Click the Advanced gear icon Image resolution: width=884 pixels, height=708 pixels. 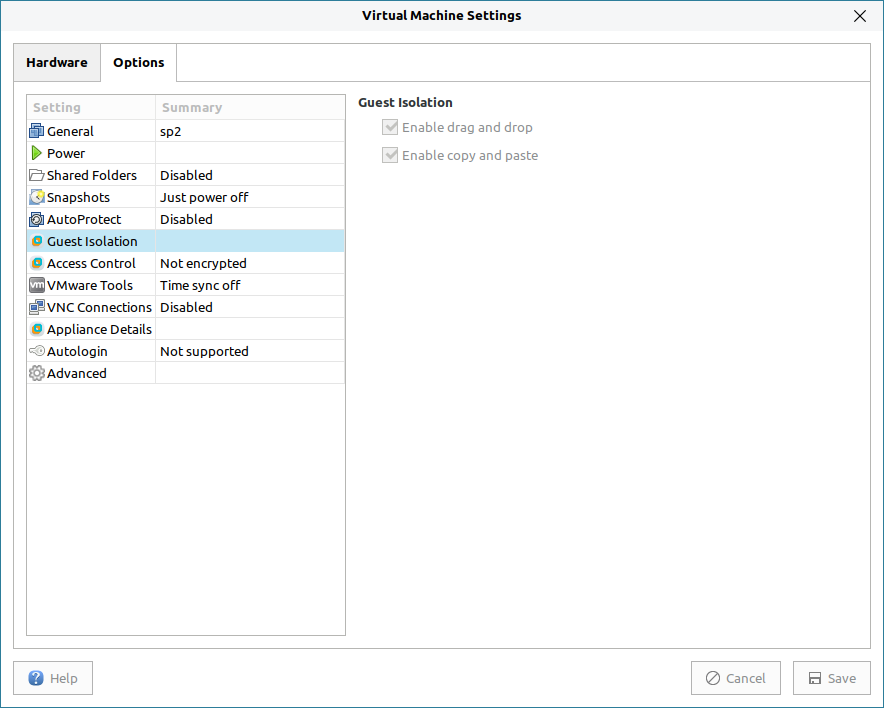pyautogui.click(x=37, y=373)
